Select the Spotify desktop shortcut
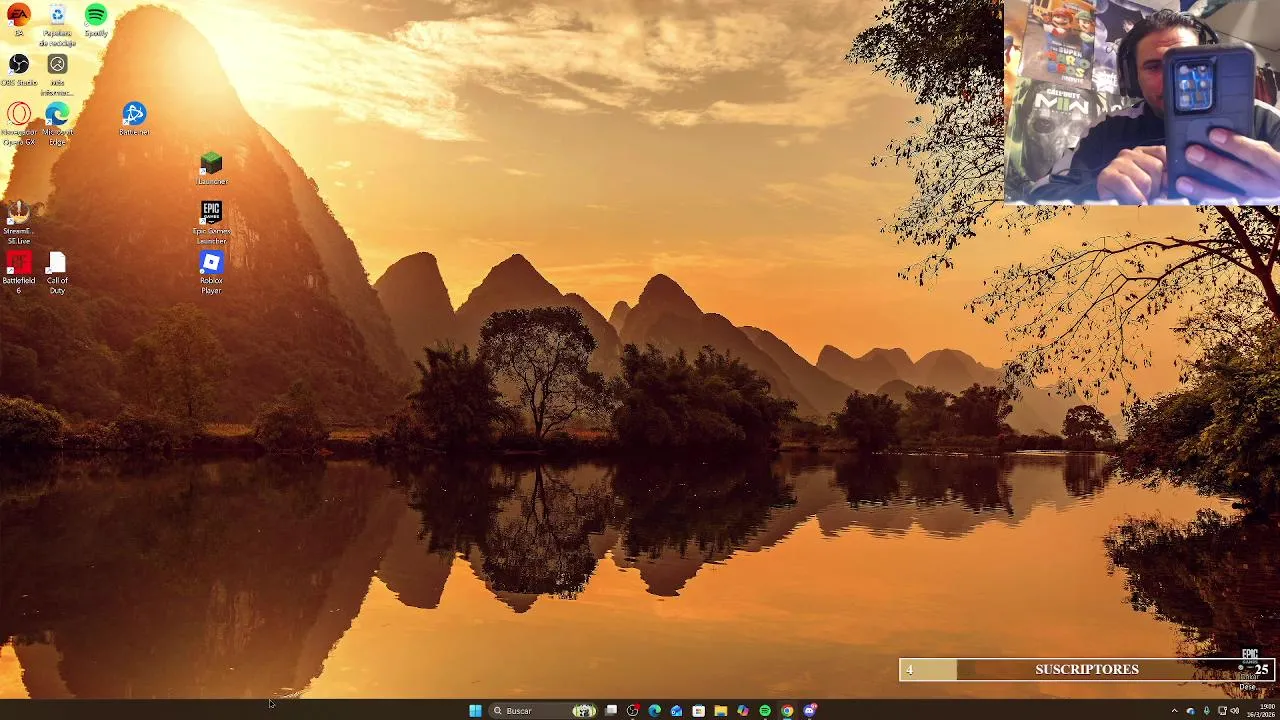 pos(96,20)
